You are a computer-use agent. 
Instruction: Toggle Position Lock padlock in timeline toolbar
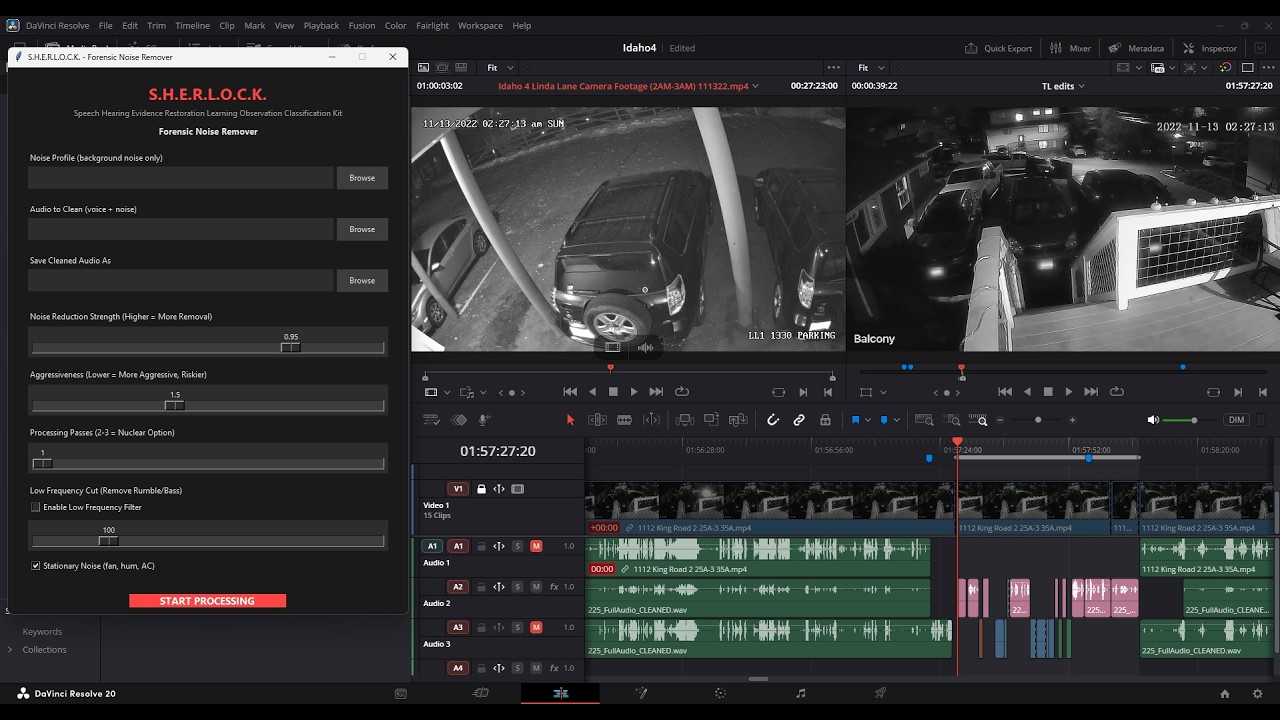825,420
